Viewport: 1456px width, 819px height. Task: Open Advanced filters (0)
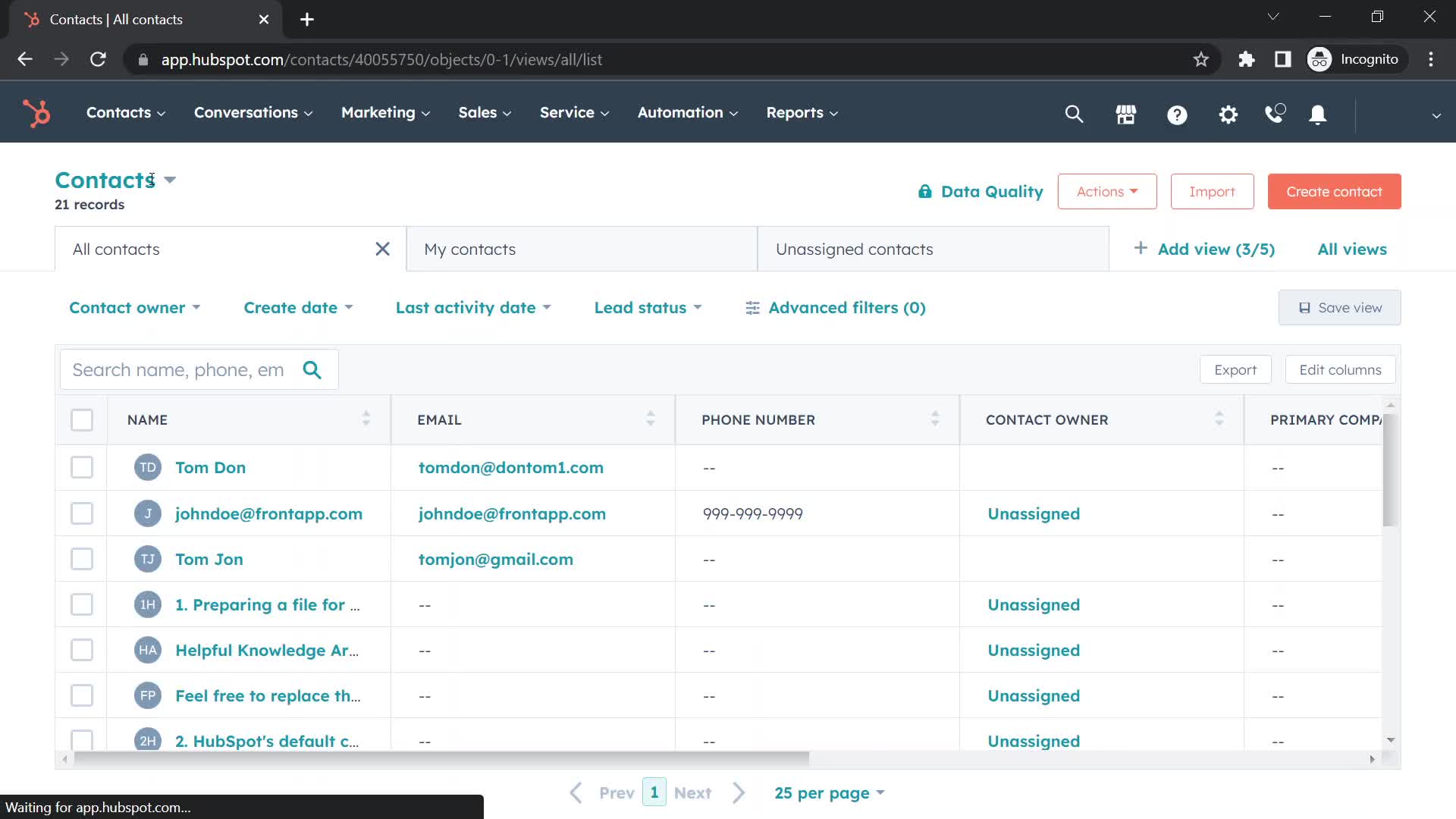click(x=836, y=308)
